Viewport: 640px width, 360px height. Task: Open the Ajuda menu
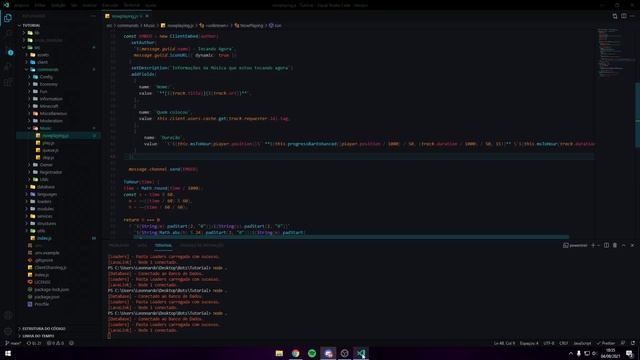pos(151,5)
